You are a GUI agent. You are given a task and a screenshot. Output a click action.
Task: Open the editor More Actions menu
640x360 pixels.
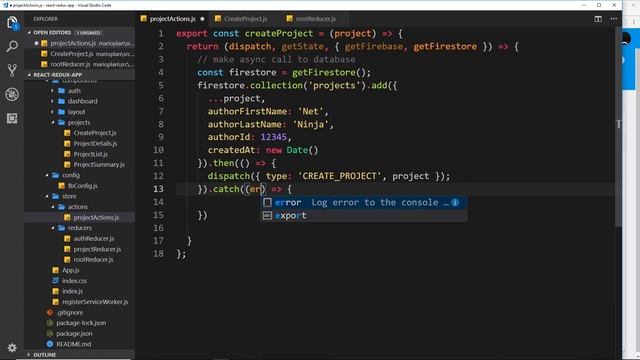(x=613, y=19)
